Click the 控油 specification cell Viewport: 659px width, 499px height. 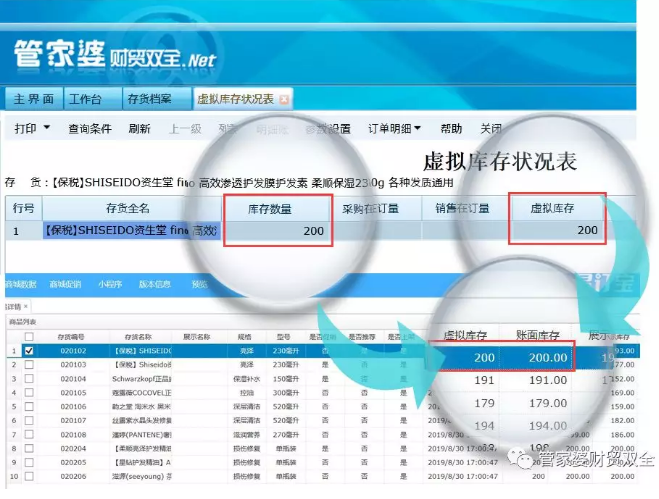tap(247, 393)
